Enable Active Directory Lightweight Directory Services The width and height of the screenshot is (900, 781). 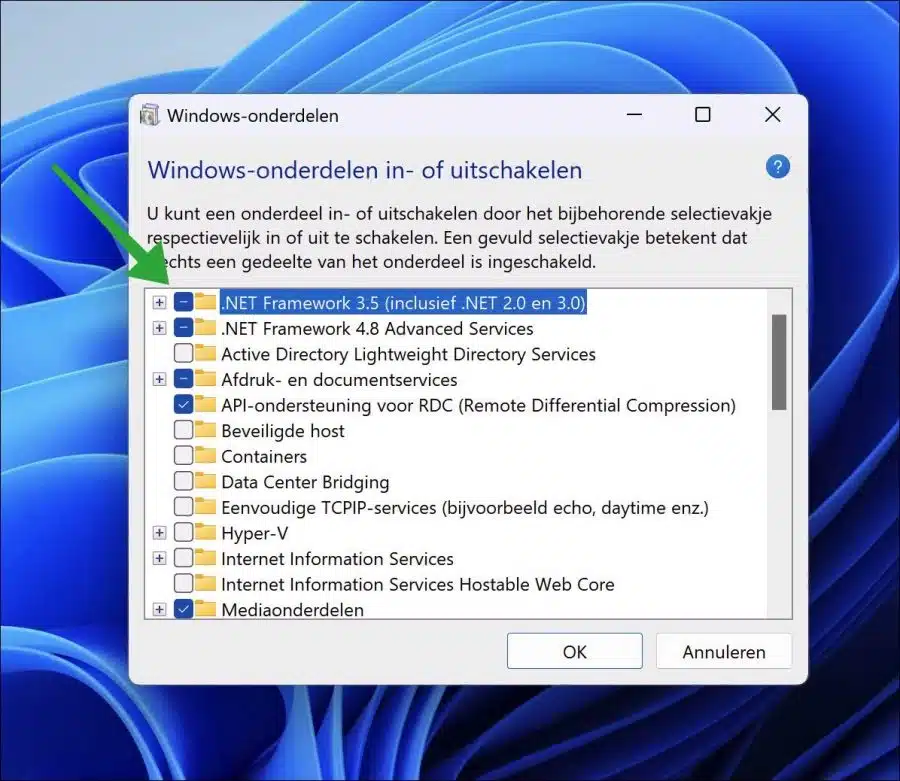183,353
